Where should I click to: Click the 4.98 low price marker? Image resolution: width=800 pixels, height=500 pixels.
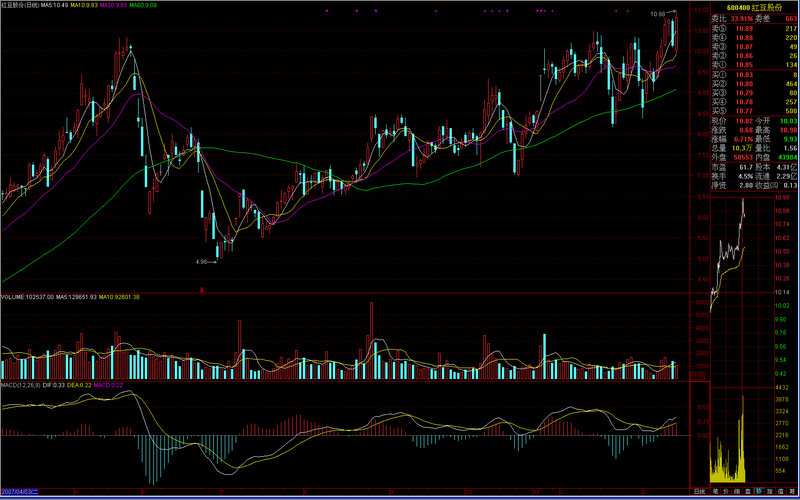tap(203, 262)
